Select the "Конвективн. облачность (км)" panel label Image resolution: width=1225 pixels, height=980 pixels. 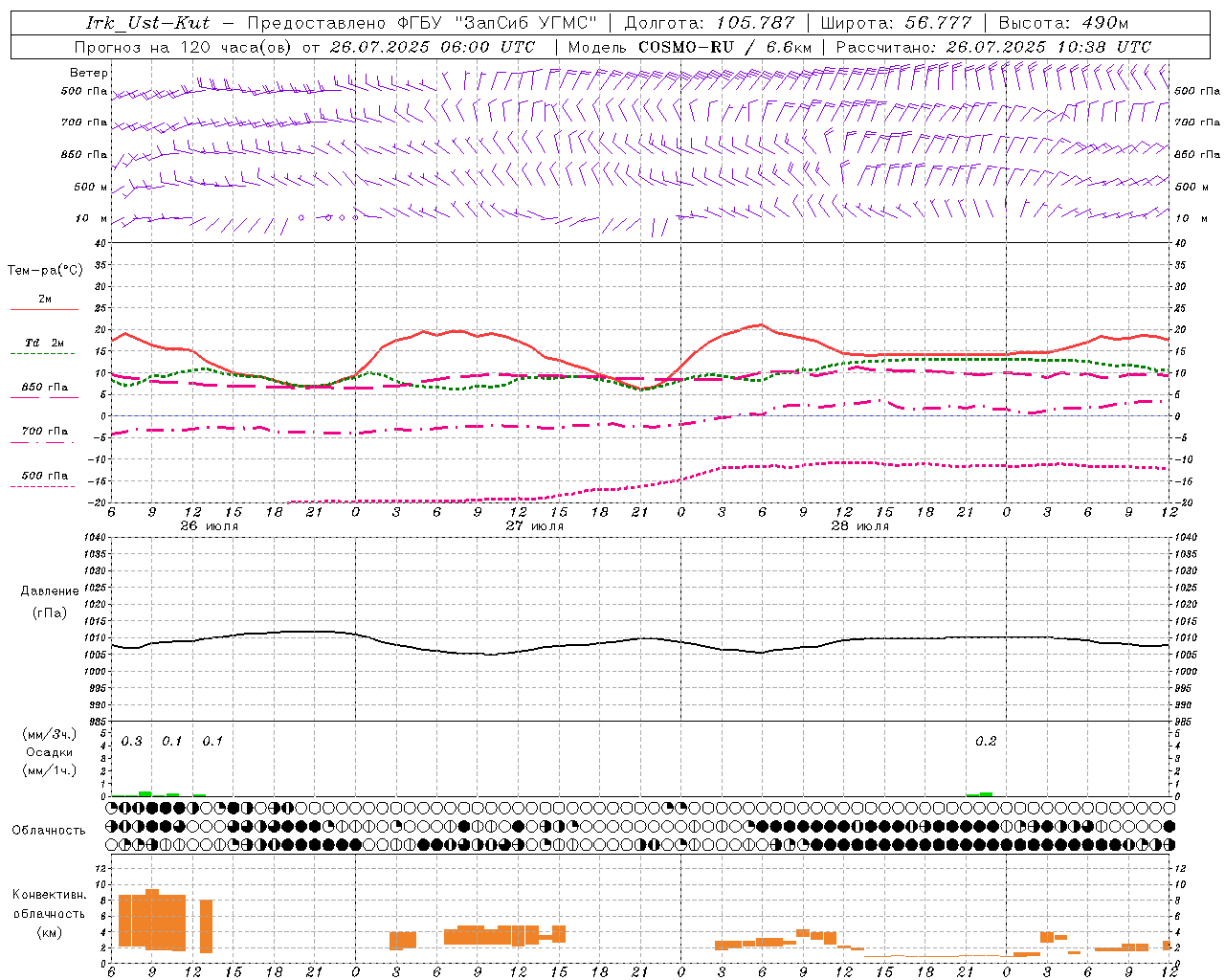point(49,913)
